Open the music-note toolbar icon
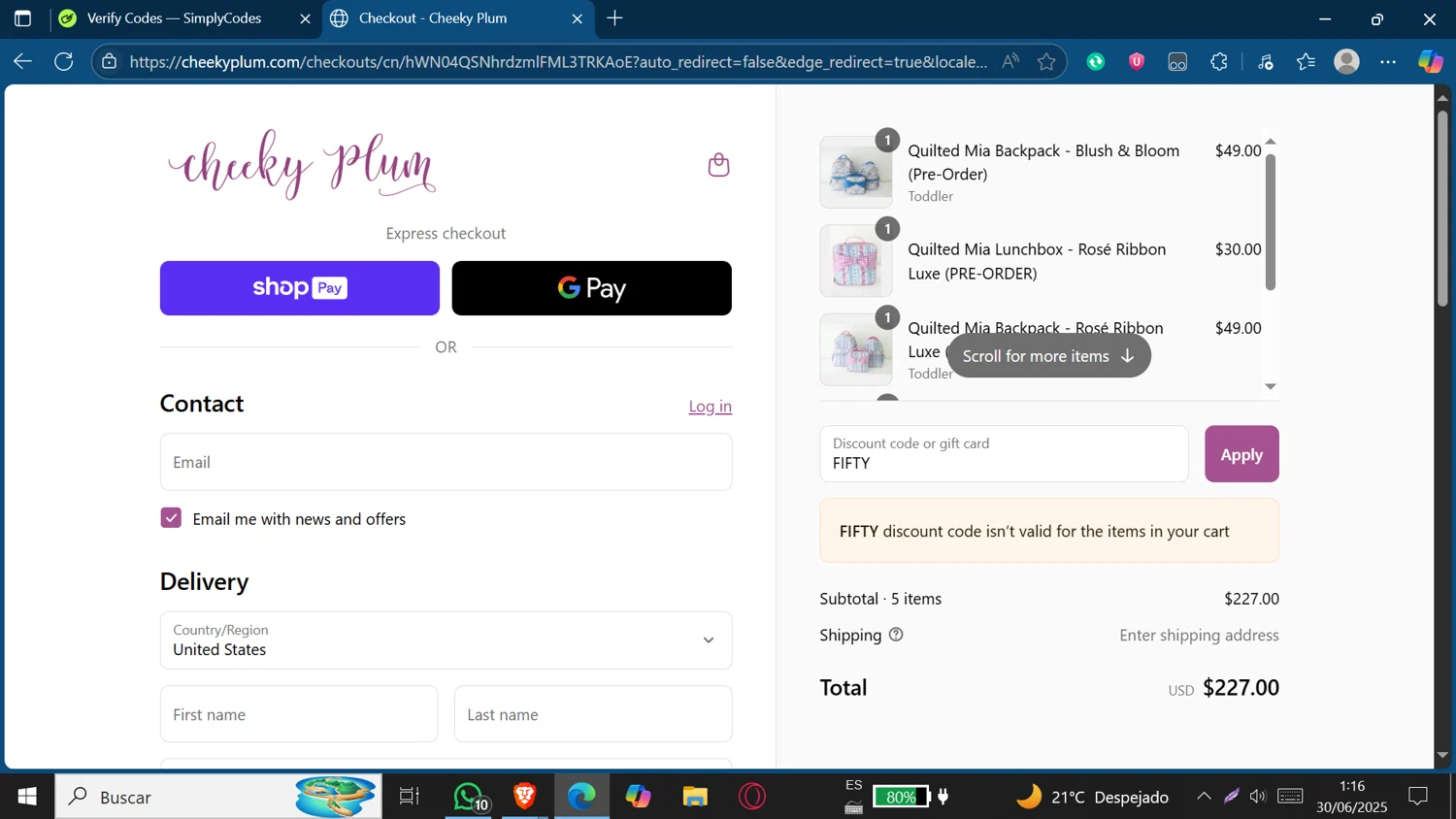 (x=1266, y=61)
